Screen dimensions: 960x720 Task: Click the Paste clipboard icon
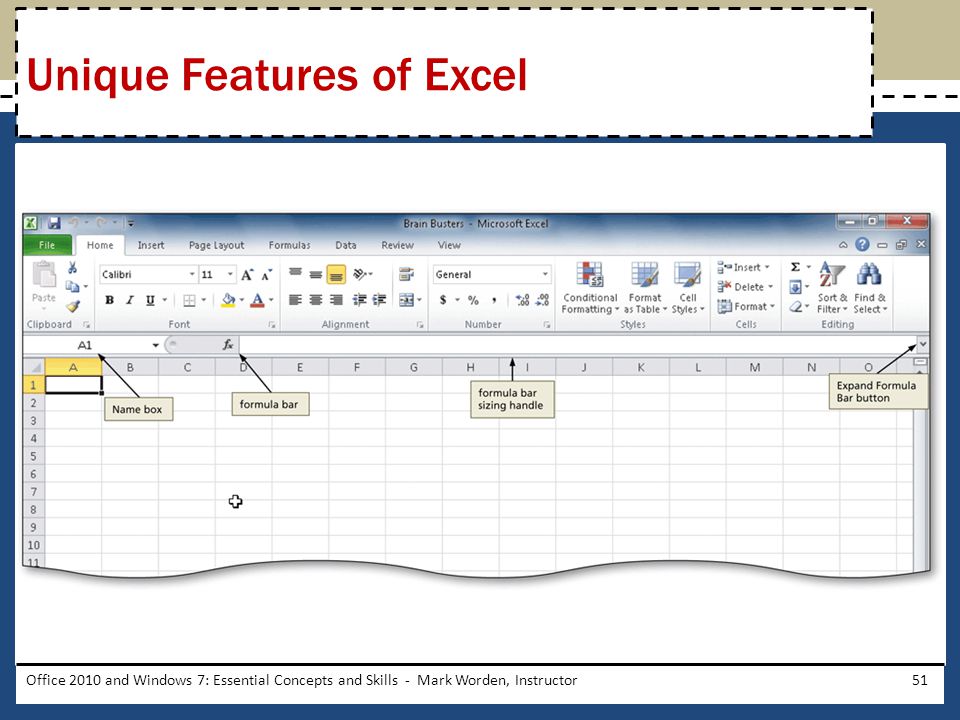tap(44, 275)
